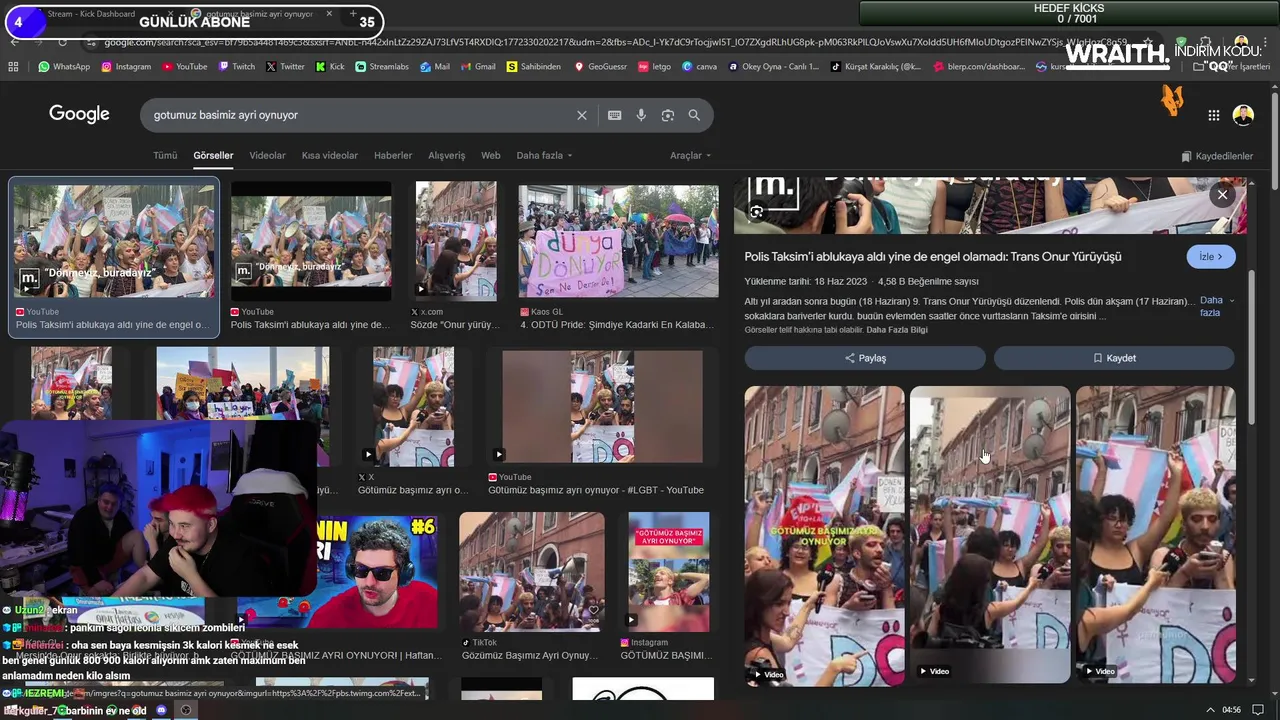Open OBS Studio from the taskbar
Viewport: 1280px width, 720px height.
(x=185, y=710)
